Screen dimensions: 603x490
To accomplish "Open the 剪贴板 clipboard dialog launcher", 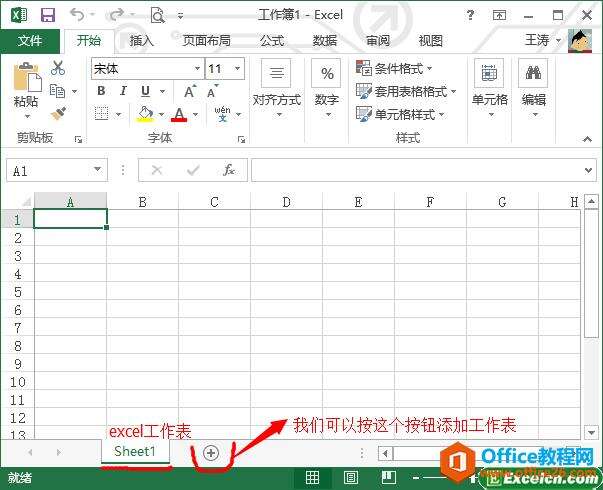I will pos(78,140).
